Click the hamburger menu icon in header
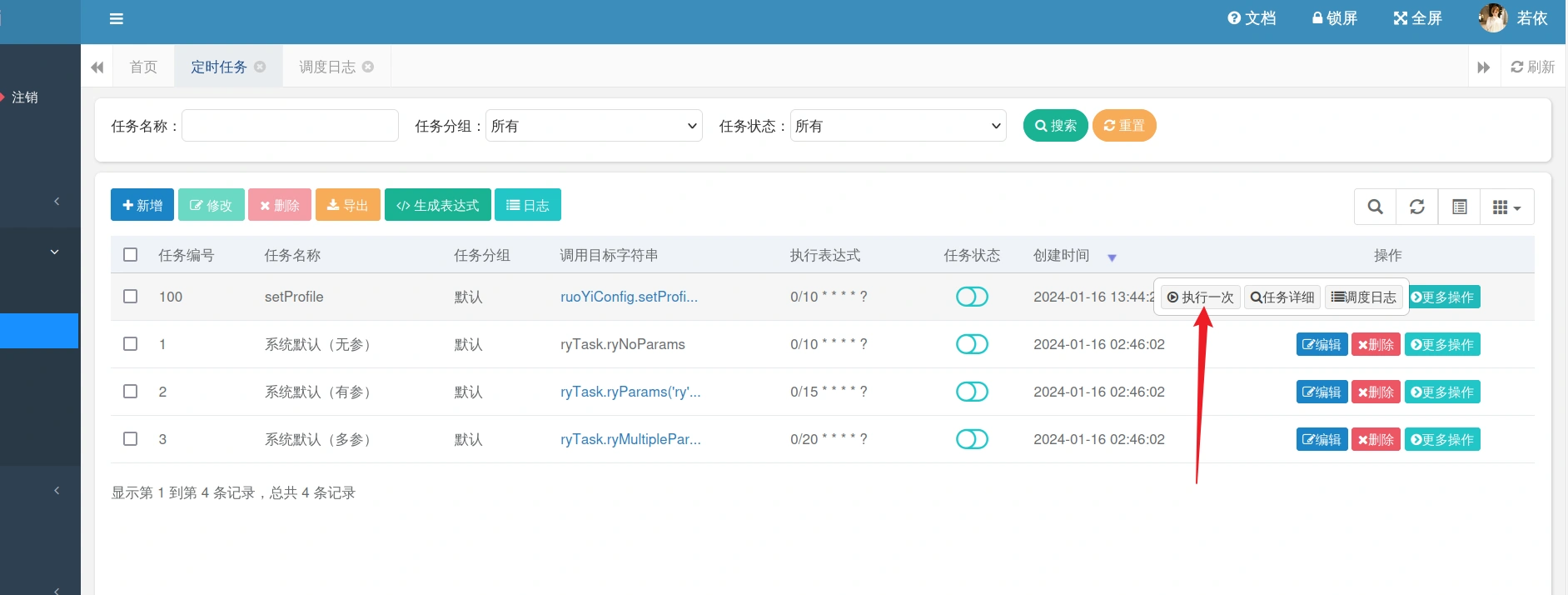 pyautogui.click(x=117, y=19)
